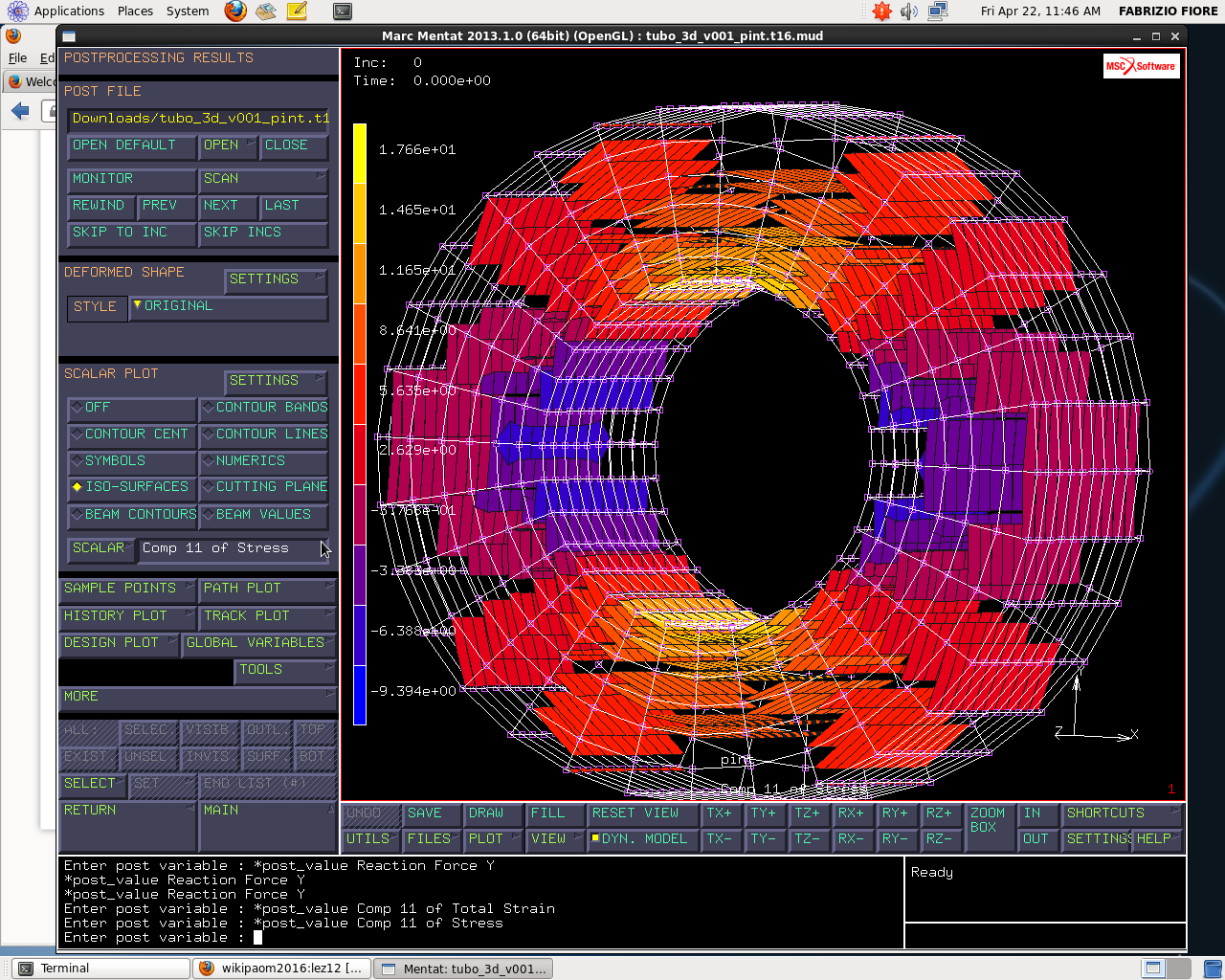
Task: Click REWIND increment button
Action: click(x=101, y=206)
